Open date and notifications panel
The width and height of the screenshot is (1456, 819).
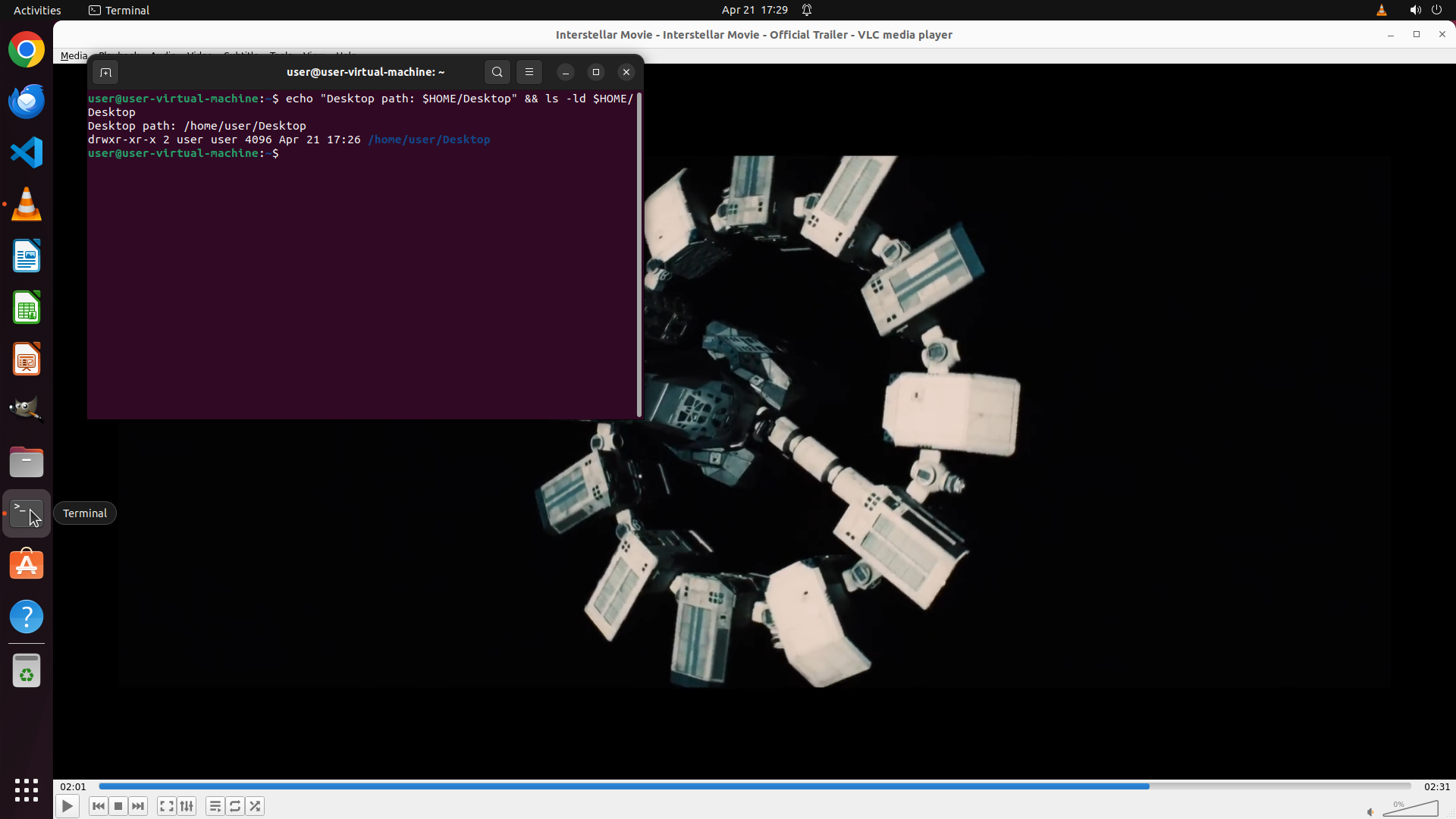point(755,10)
